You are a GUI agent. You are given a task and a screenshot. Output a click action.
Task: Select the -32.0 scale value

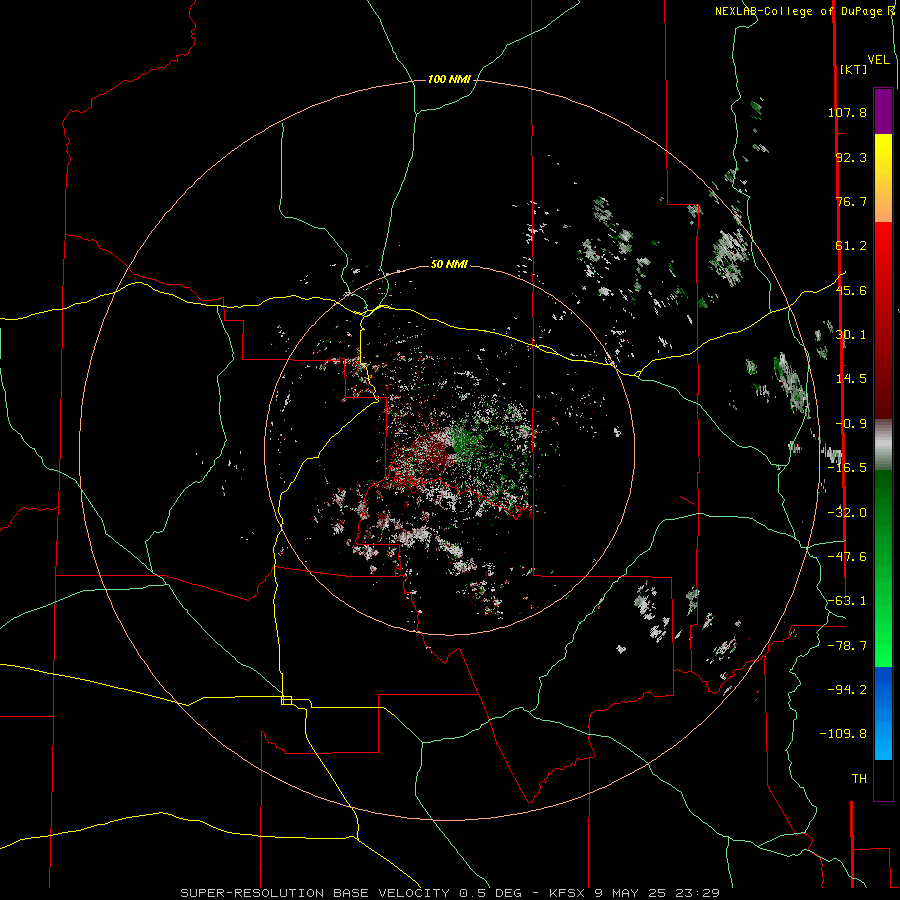[847, 513]
